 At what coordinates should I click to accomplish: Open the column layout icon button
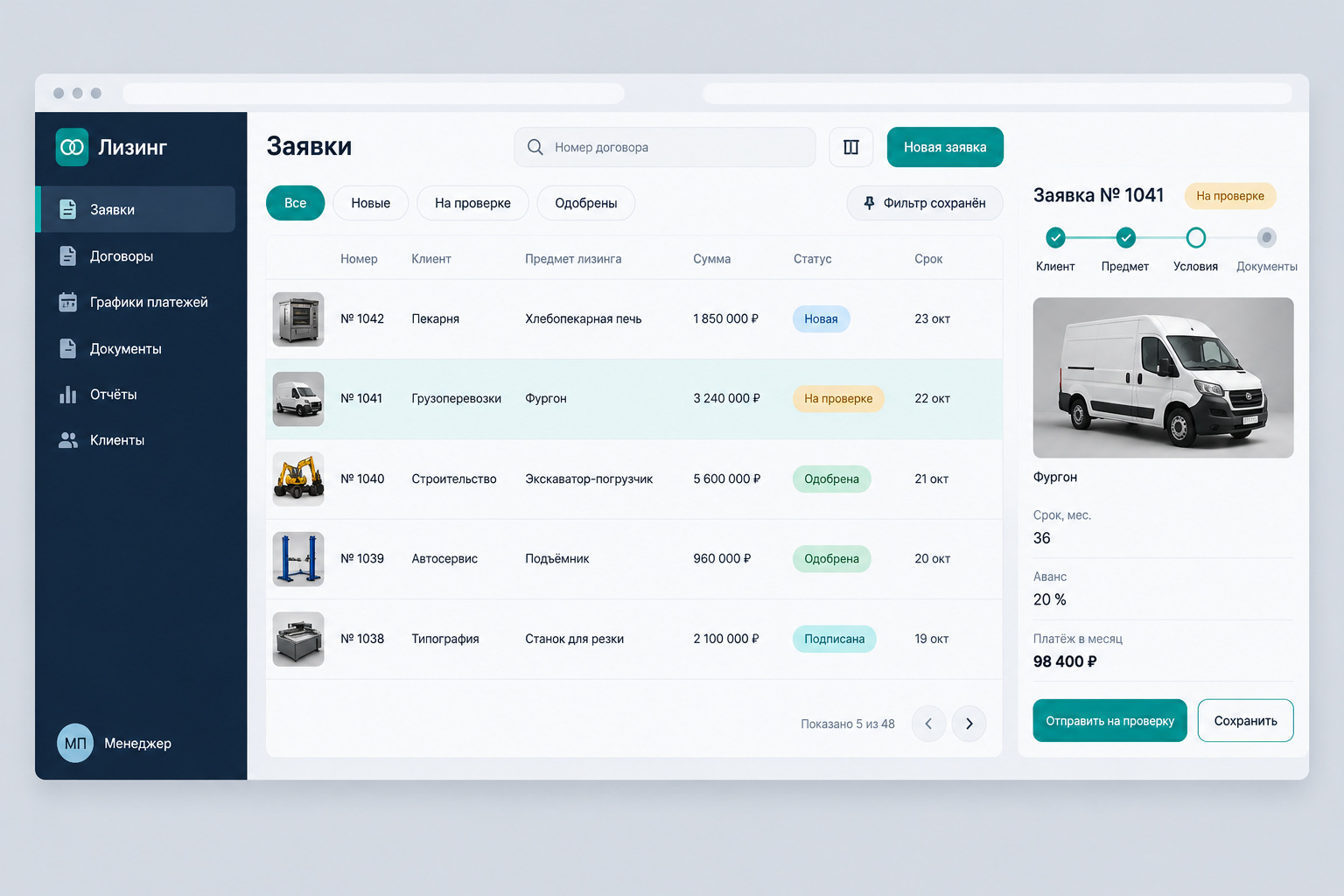pos(850,147)
